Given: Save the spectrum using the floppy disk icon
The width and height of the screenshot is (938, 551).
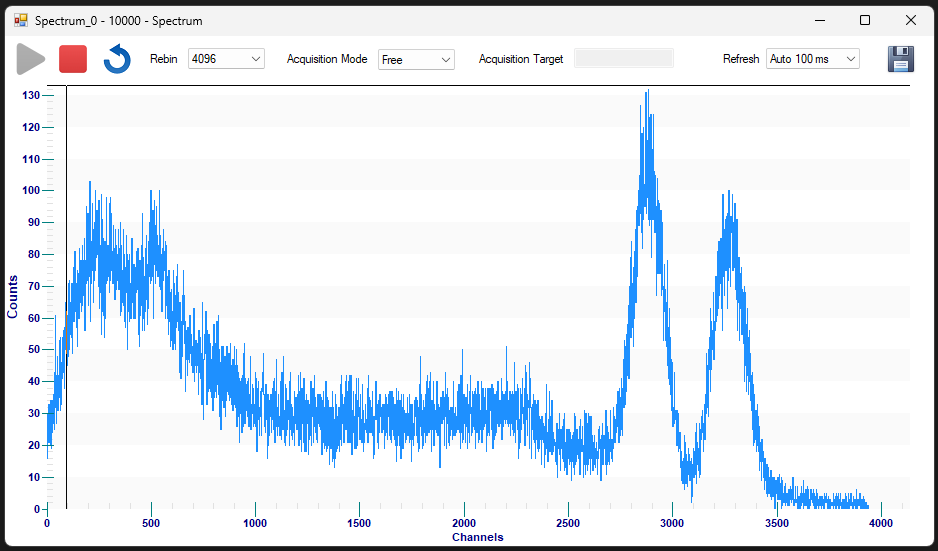Looking at the screenshot, I should (x=900, y=59).
